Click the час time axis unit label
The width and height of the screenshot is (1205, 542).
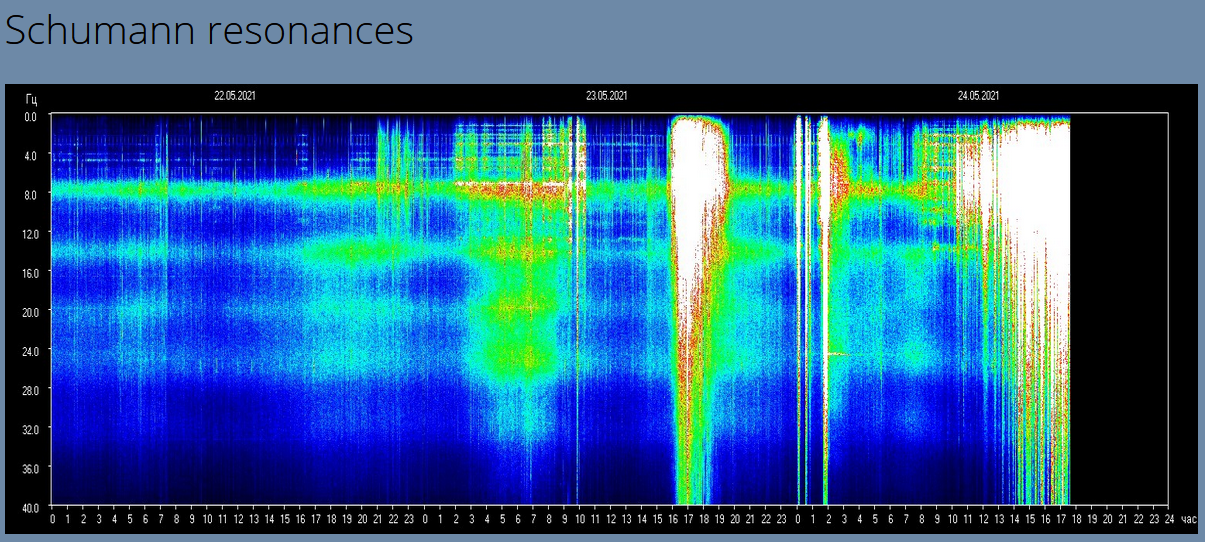pos(1189,520)
